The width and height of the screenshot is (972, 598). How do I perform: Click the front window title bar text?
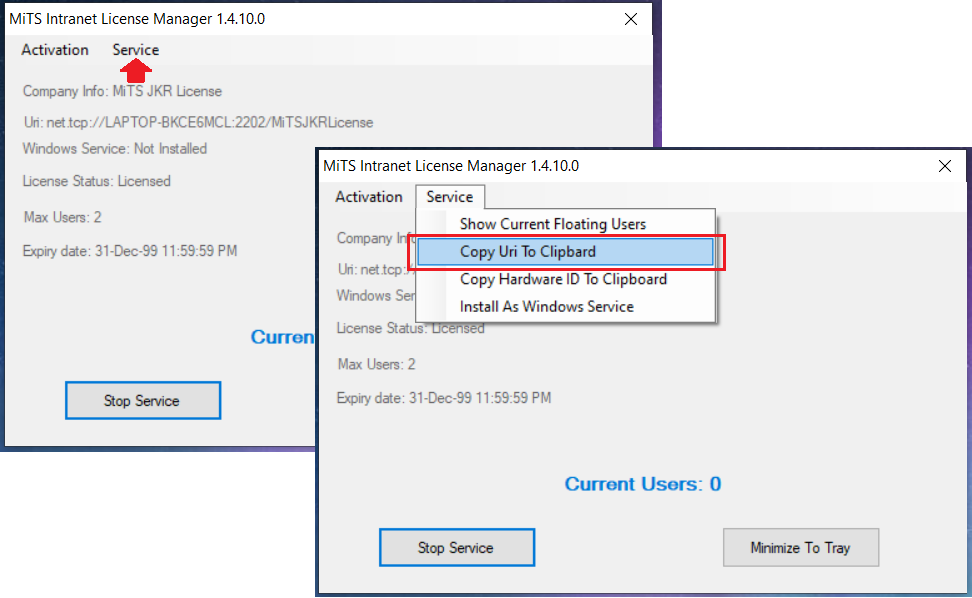451,166
